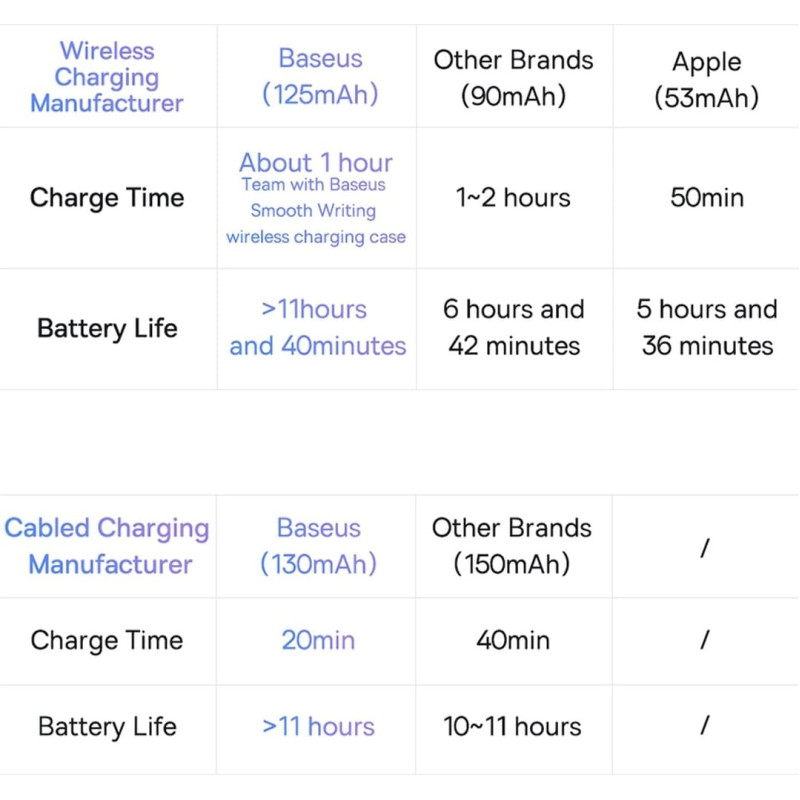The image size is (800, 800).
Task: Click the wireless Charge Time row label
Action: point(107,198)
